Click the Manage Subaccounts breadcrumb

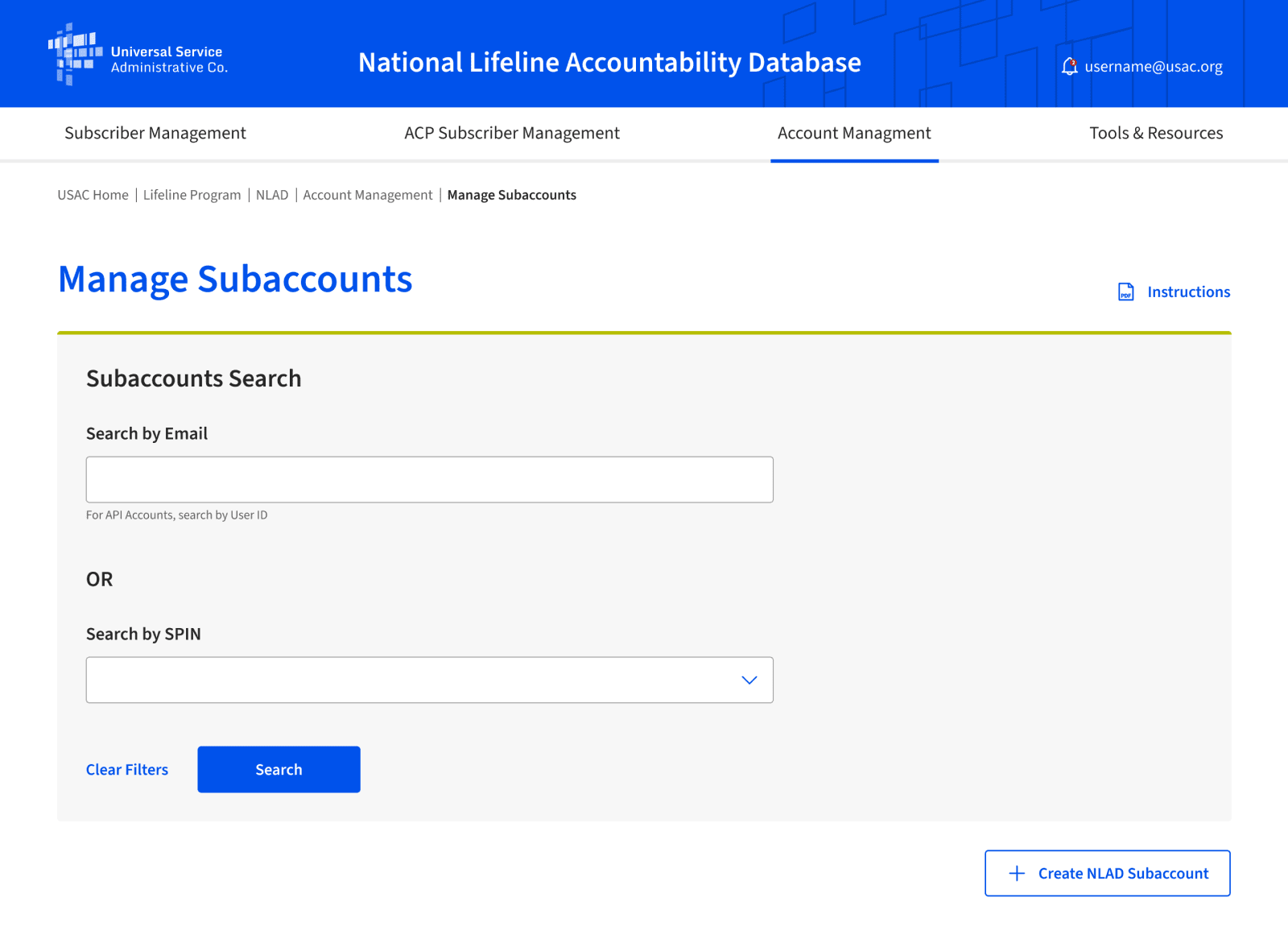(512, 195)
